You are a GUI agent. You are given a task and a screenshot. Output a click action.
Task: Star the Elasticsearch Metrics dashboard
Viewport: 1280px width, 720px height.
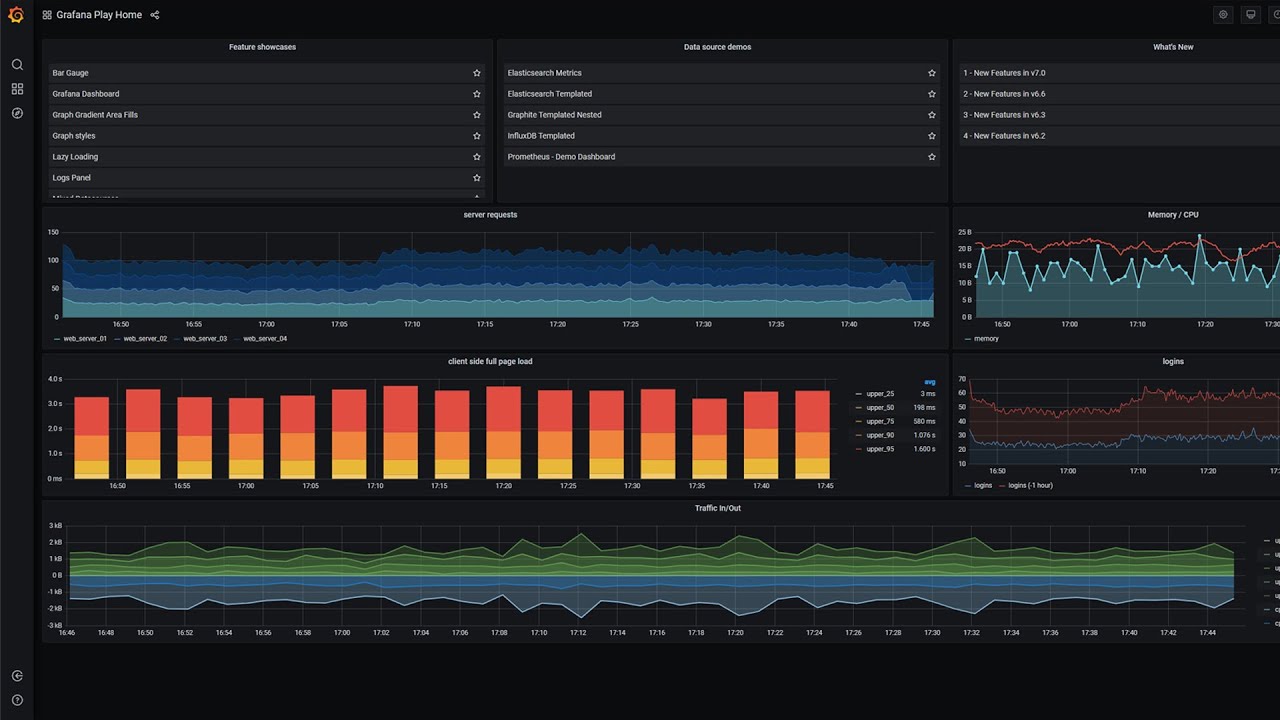click(x=931, y=72)
